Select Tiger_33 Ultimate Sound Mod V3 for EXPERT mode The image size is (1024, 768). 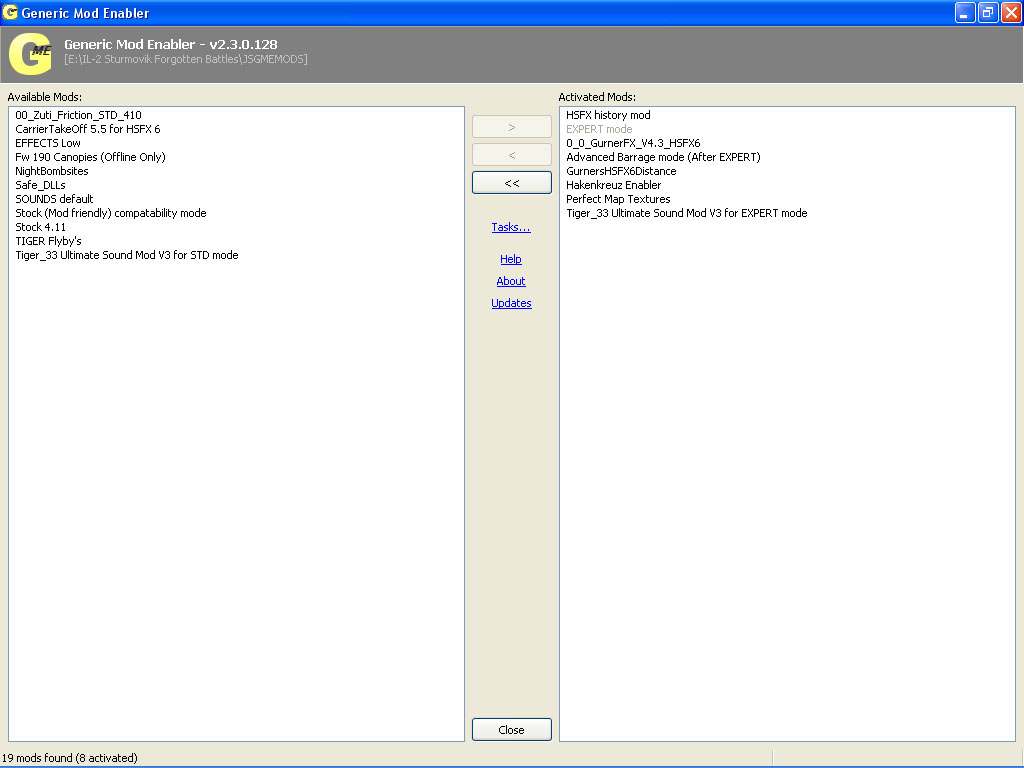click(x=686, y=213)
